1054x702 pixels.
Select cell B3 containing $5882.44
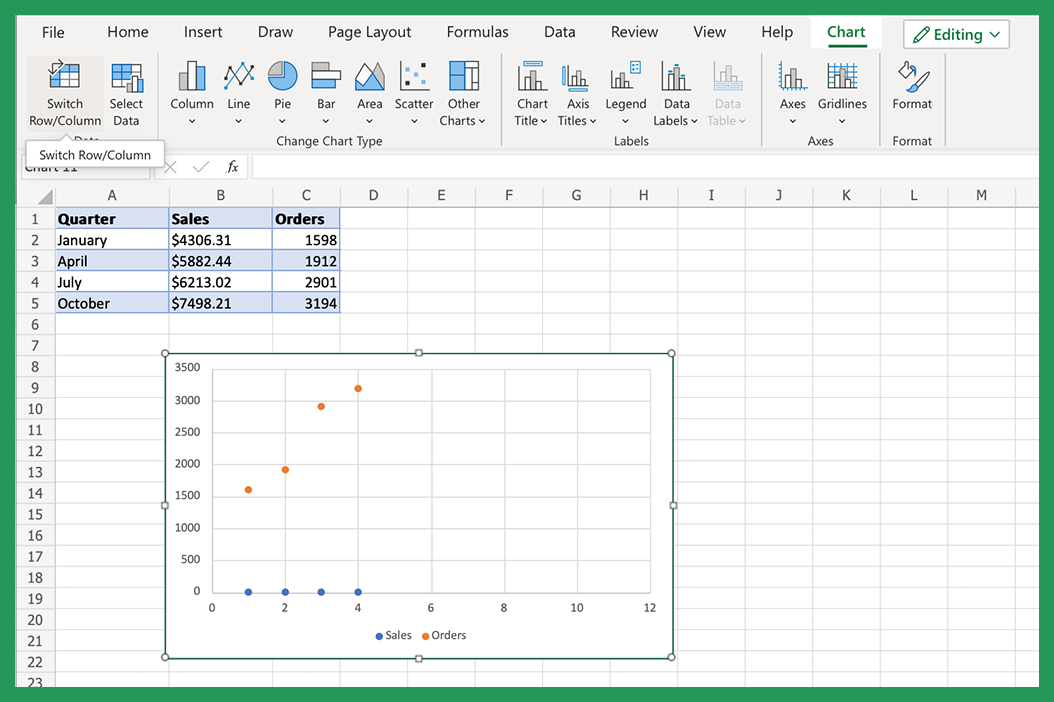point(220,261)
